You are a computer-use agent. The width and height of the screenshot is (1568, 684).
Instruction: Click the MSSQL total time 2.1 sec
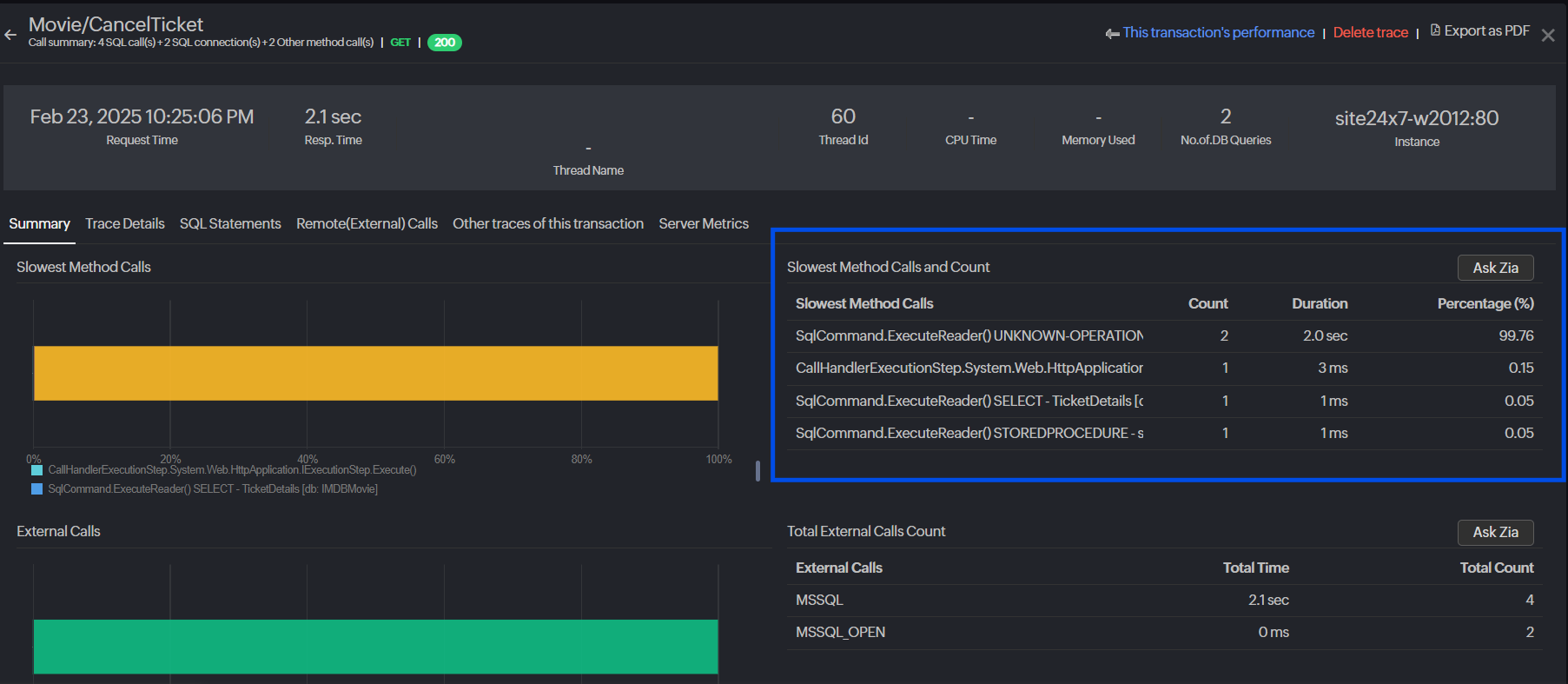click(1268, 600)
